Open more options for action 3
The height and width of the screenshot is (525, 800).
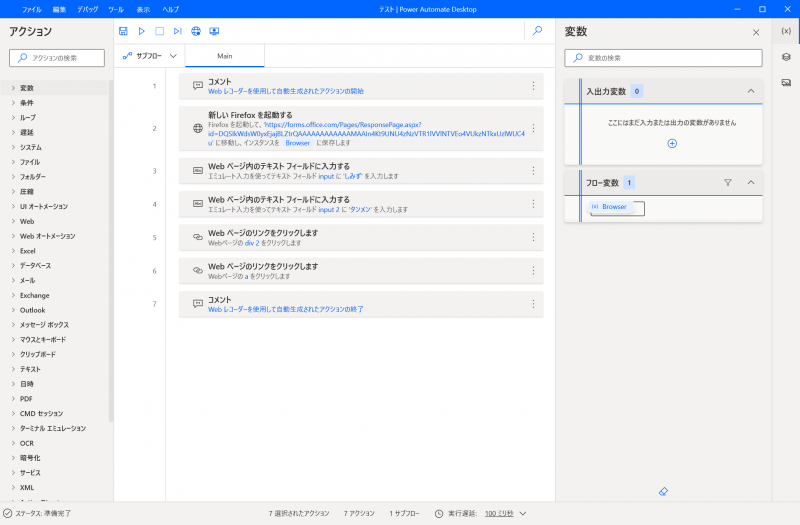click(x=533, y=170)
